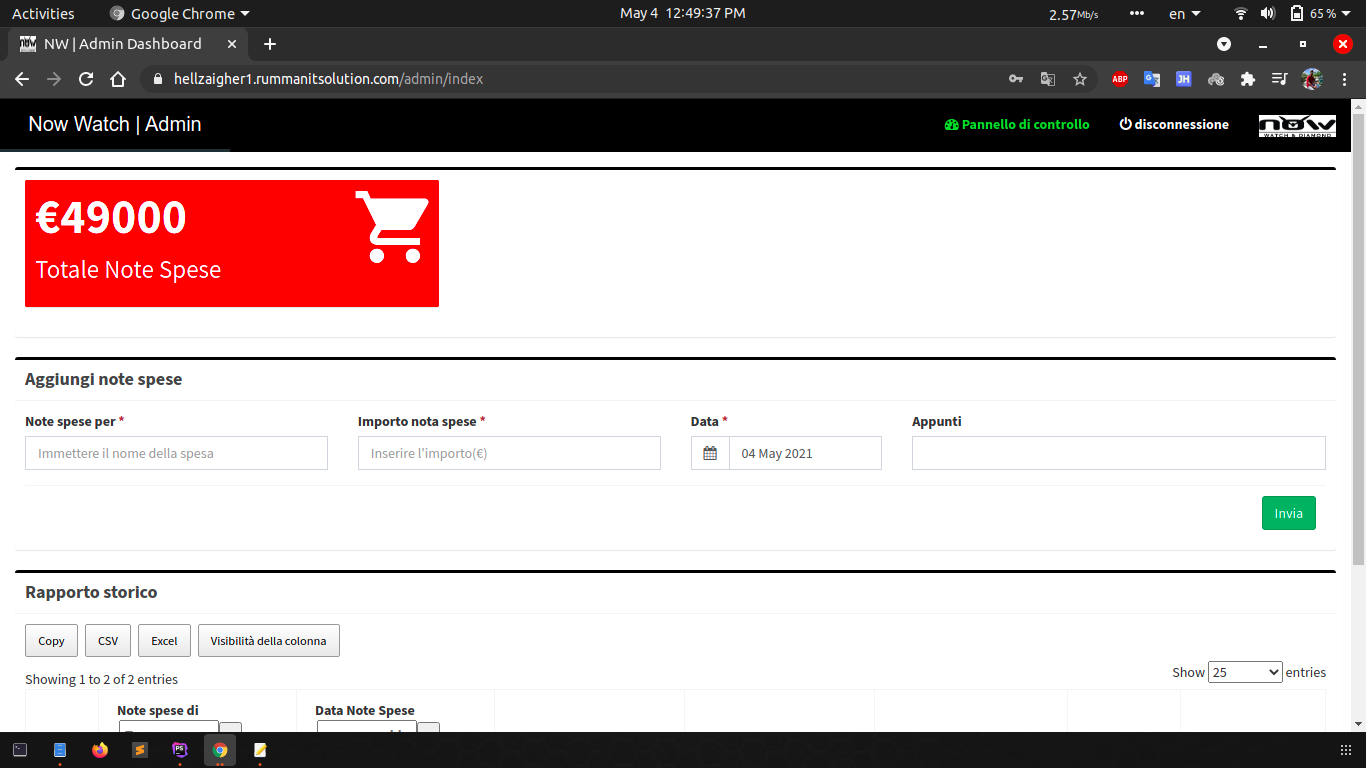Screen dimensions: 1366x768
Task: Click the calendar icon beside date field
Action: point(710,453)
